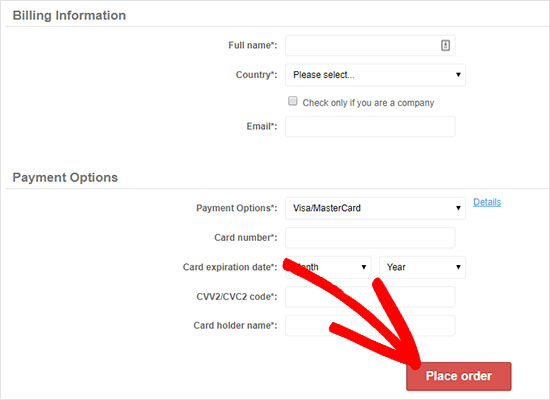550x400 pixels.
Task: Open the expiration Year dropdown
Action: 422,267
